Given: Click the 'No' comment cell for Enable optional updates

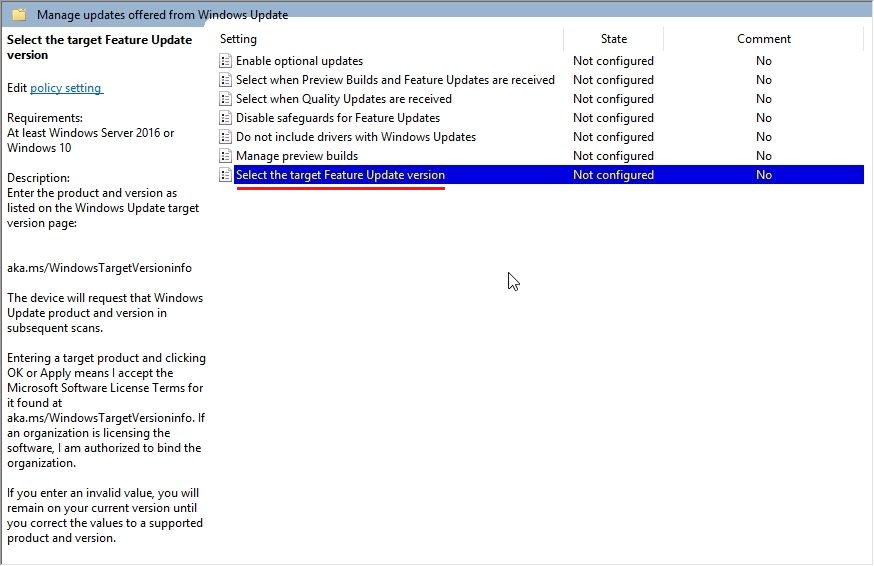Looking at the screenshot, I should pos(763,61).
